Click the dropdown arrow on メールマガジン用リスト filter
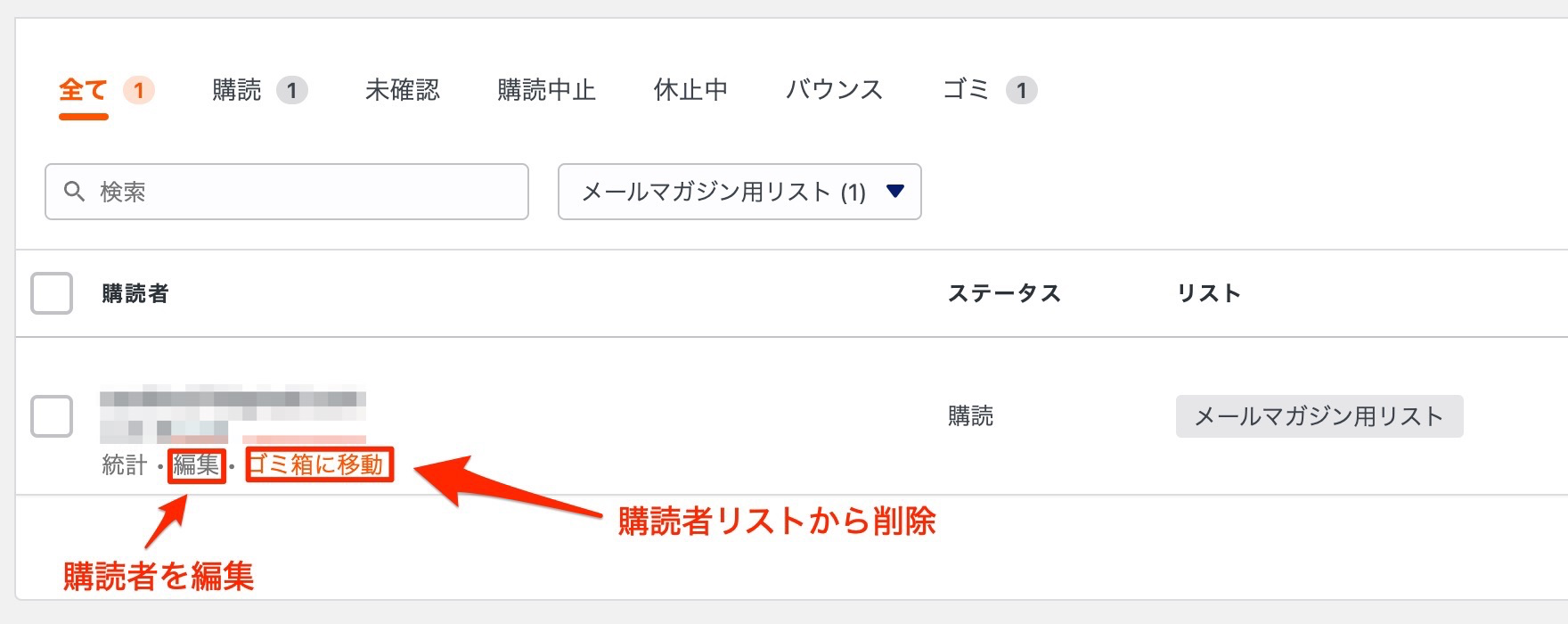Screen dimensions: 1568x624 click(x=895, y=191)
